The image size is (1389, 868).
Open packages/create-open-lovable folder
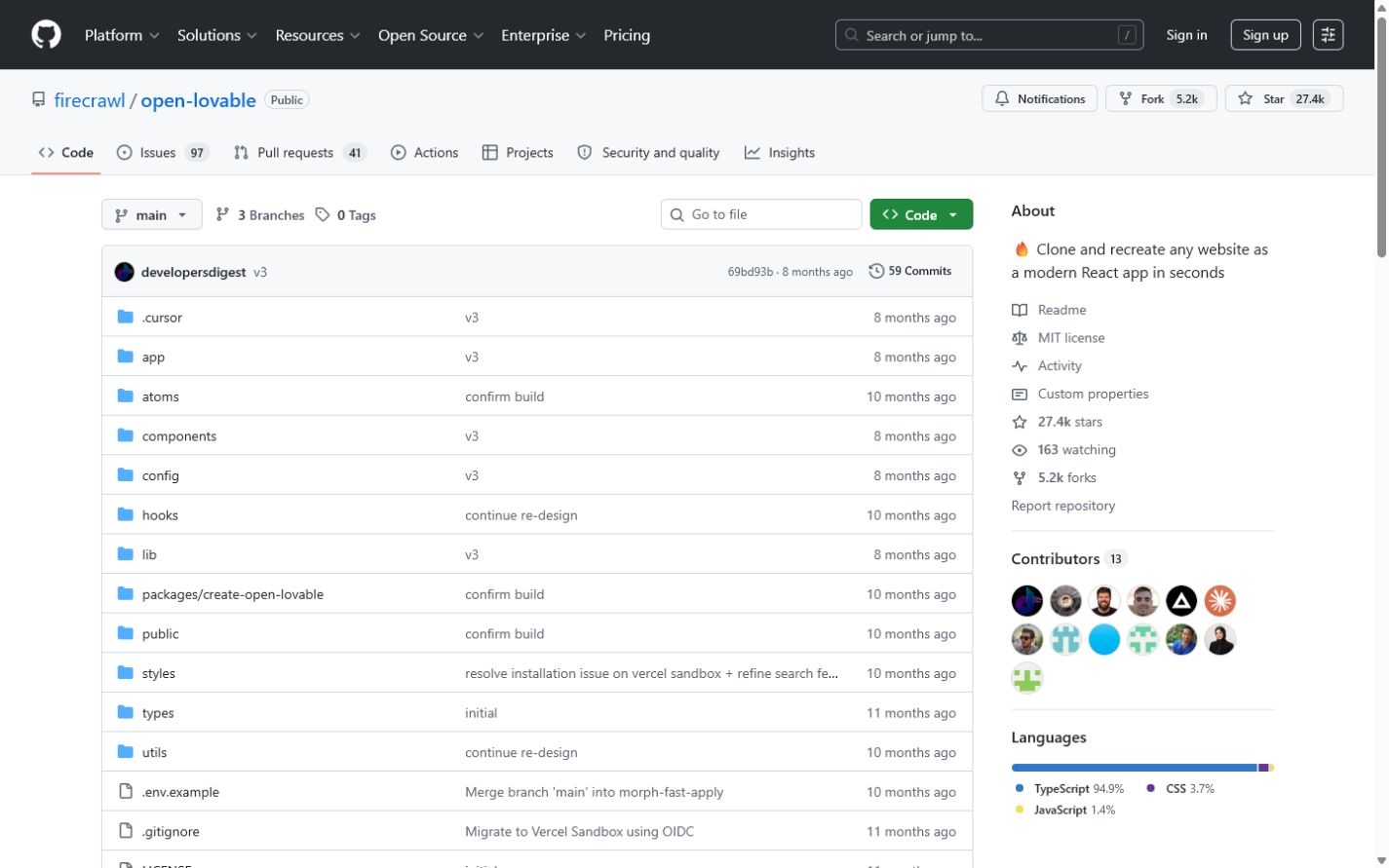[x=233, y=593]
